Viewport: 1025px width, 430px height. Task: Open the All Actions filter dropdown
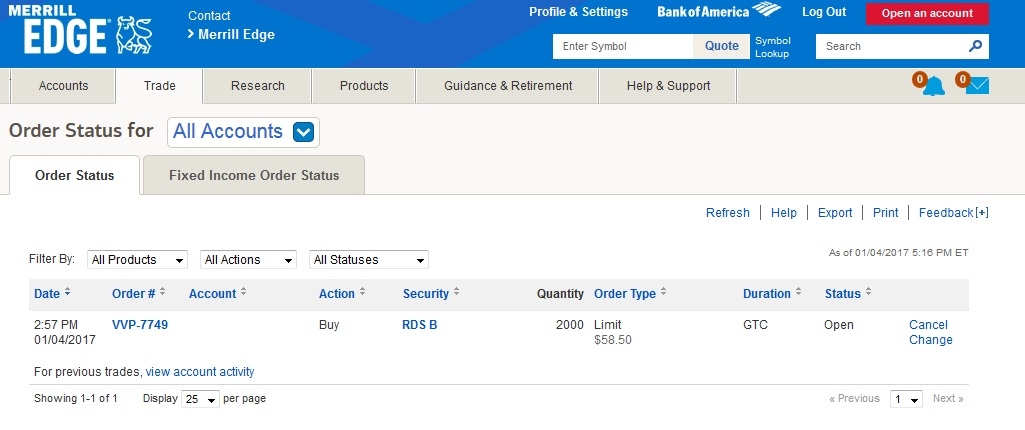pos(248,260)
